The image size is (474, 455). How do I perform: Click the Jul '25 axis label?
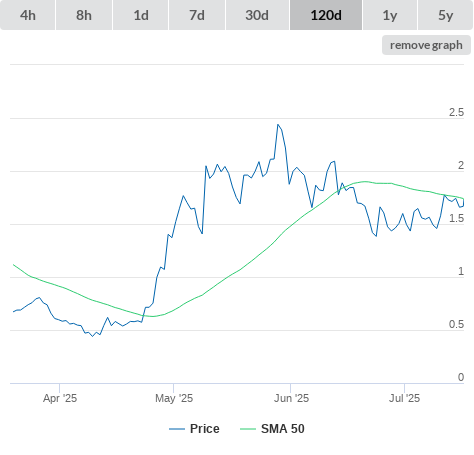coord(404,398)
